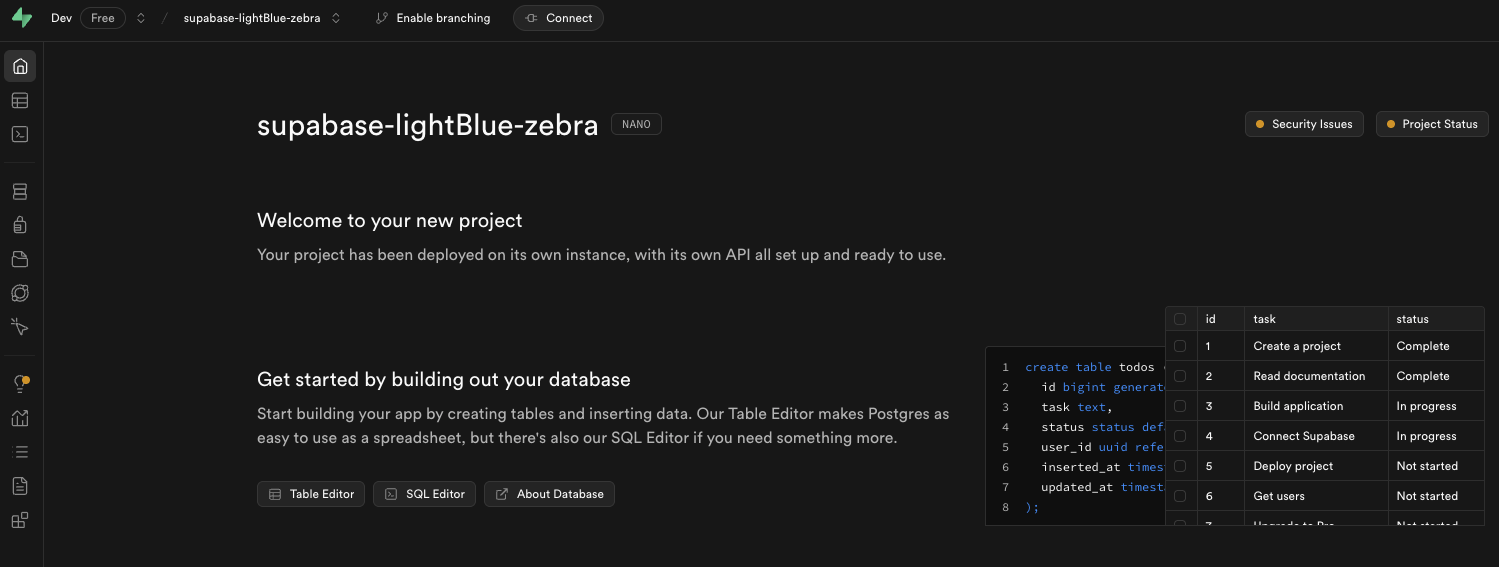Open the Authentication sidebar icon
This screenshot has width=1499, height=567.
[20, 225]
